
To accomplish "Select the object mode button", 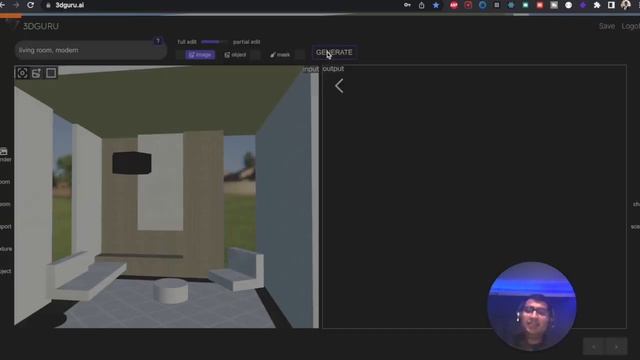I will point(236,55).
